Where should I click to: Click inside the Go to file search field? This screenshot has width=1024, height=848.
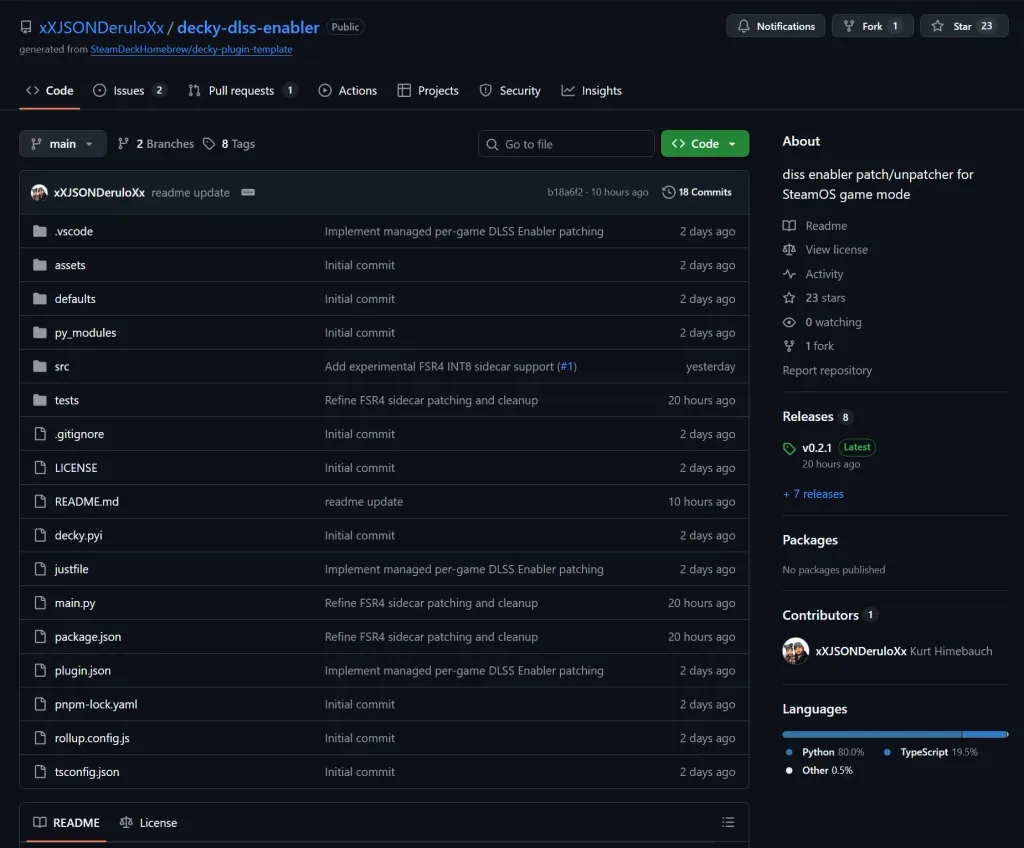[566, 143]
